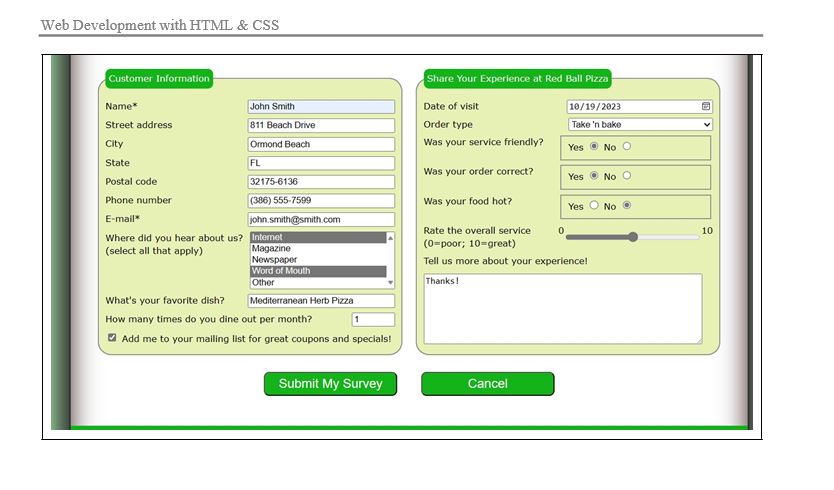Click the State field containing FL
Viewport: 834px width, 490px height.
click(321, 163)
